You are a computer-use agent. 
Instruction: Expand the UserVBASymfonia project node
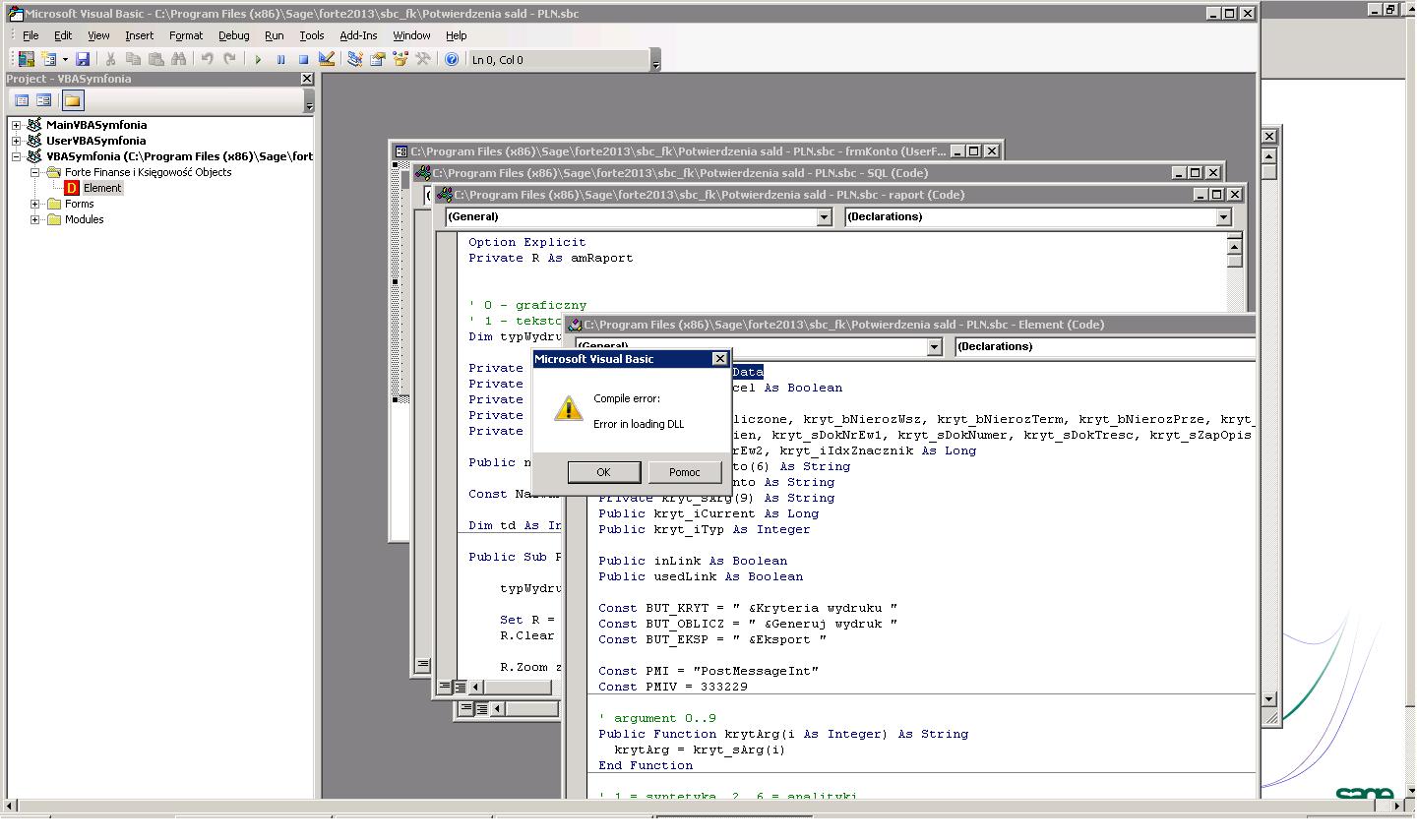16,141
